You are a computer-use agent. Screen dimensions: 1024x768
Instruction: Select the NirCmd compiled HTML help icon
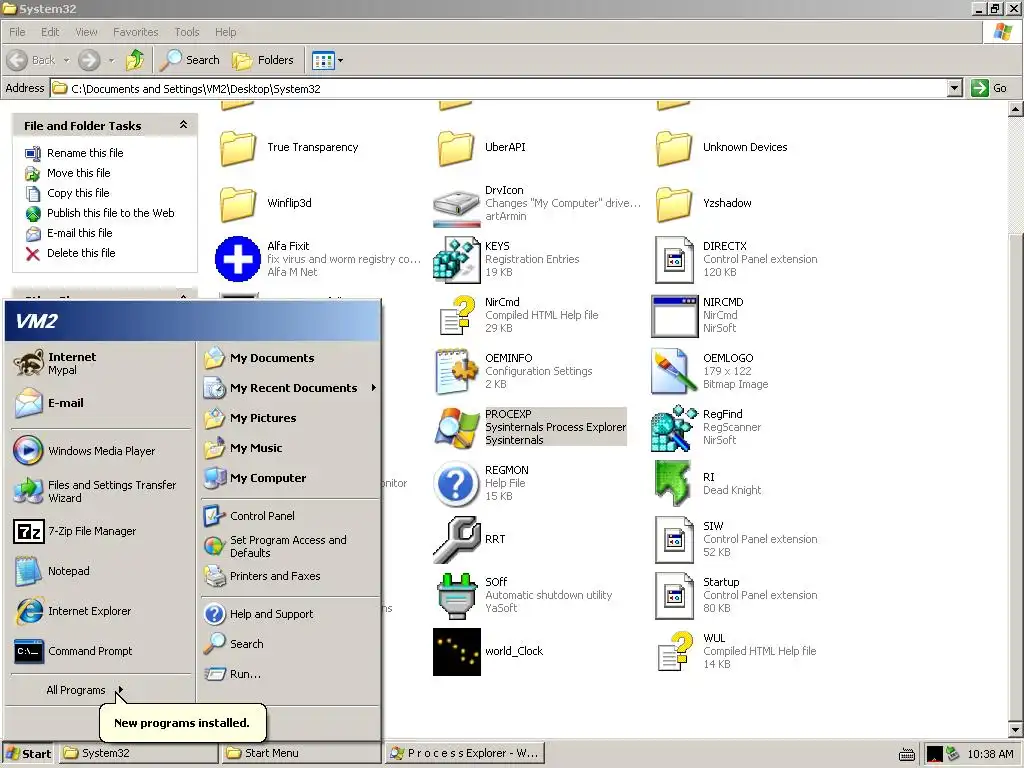point(456,315)
